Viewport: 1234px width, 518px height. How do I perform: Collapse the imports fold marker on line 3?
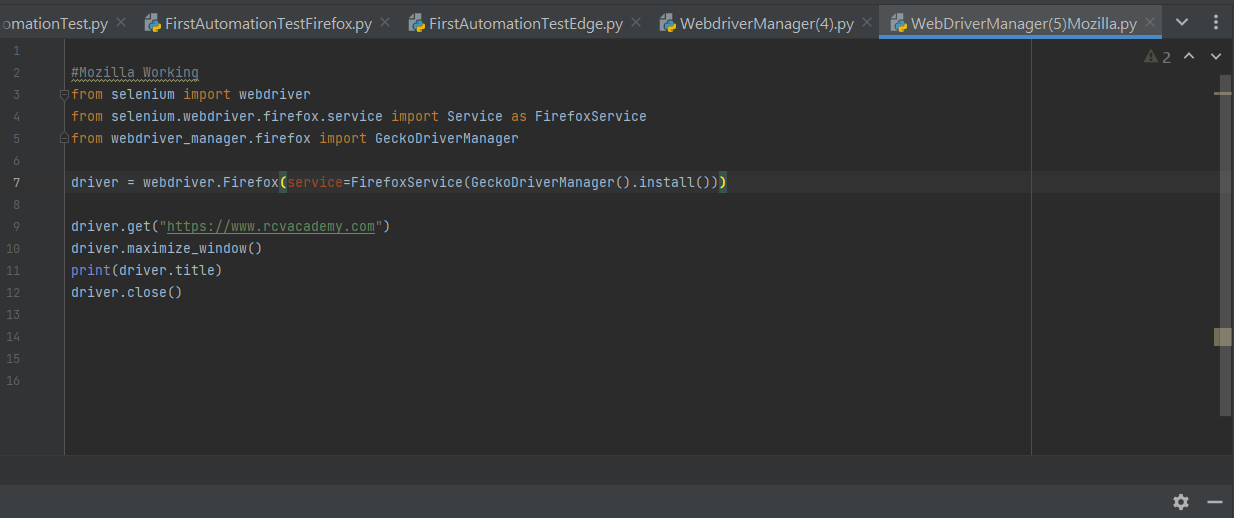64,94
